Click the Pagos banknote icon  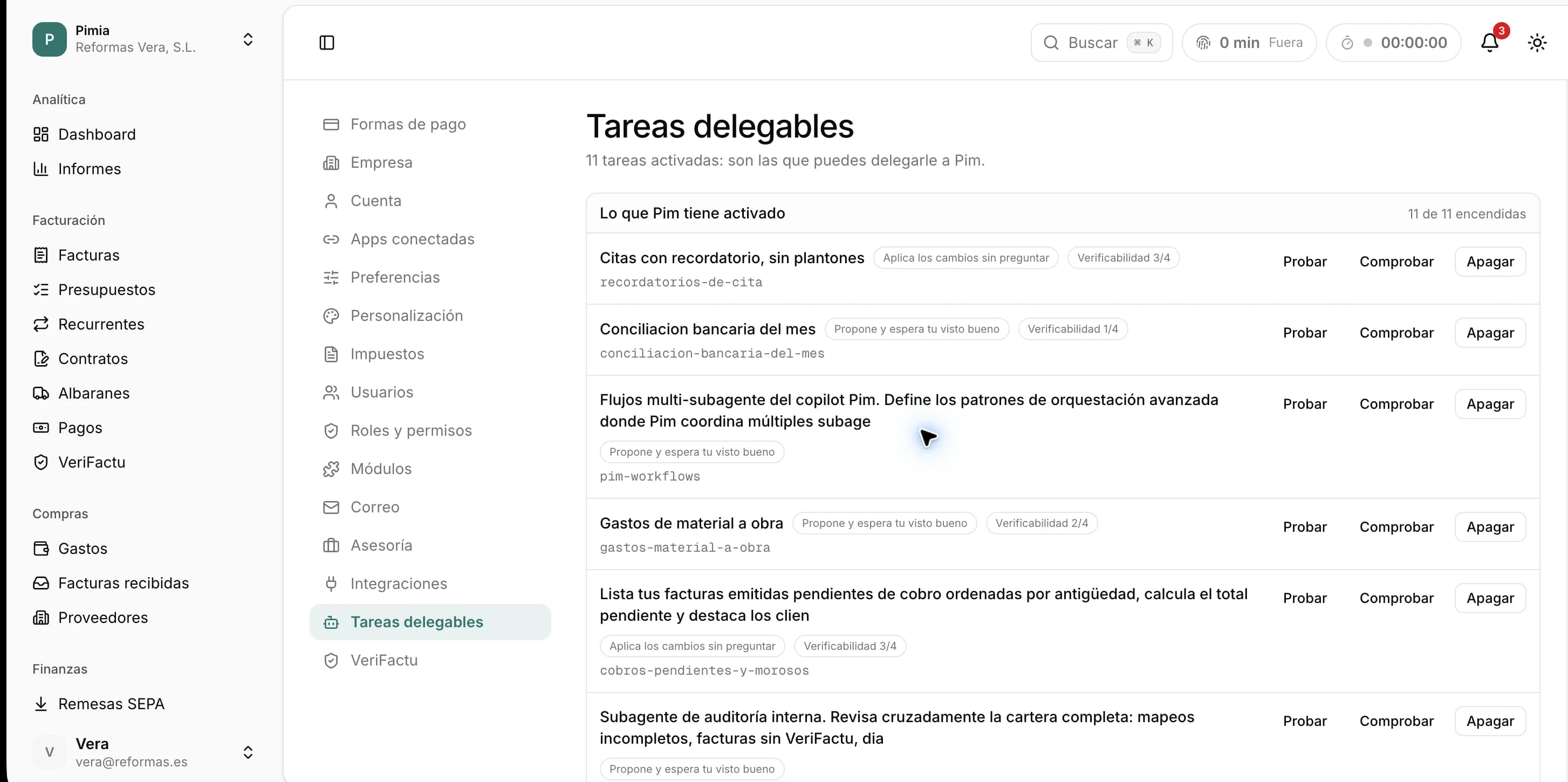(41, 428)
